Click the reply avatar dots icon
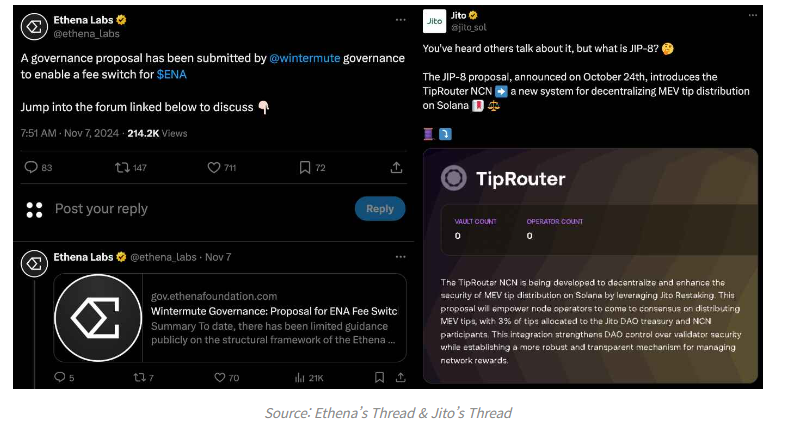 34,209
